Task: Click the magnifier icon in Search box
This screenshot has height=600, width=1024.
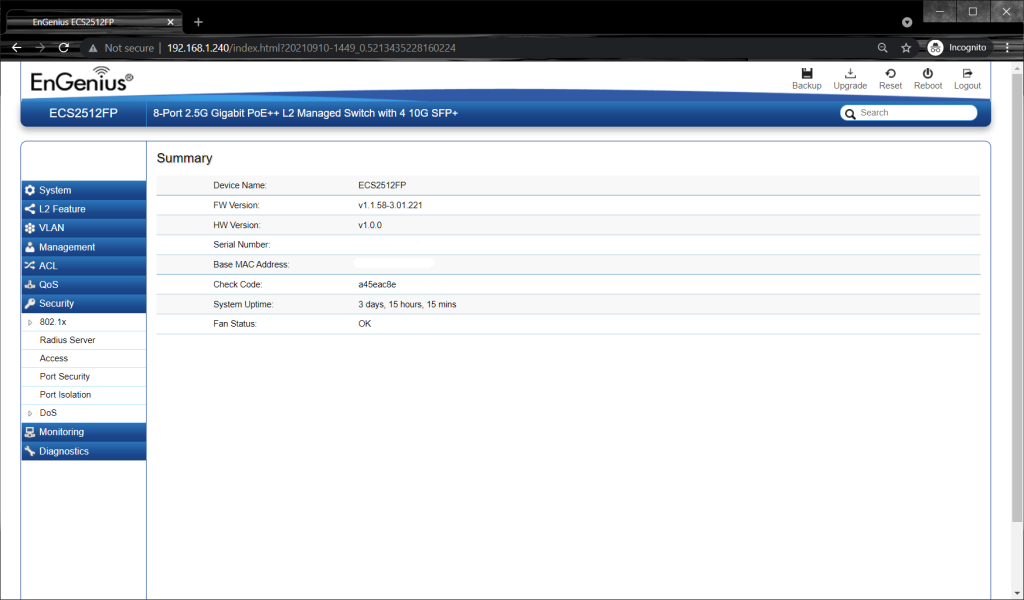Action: click(850, 114)
